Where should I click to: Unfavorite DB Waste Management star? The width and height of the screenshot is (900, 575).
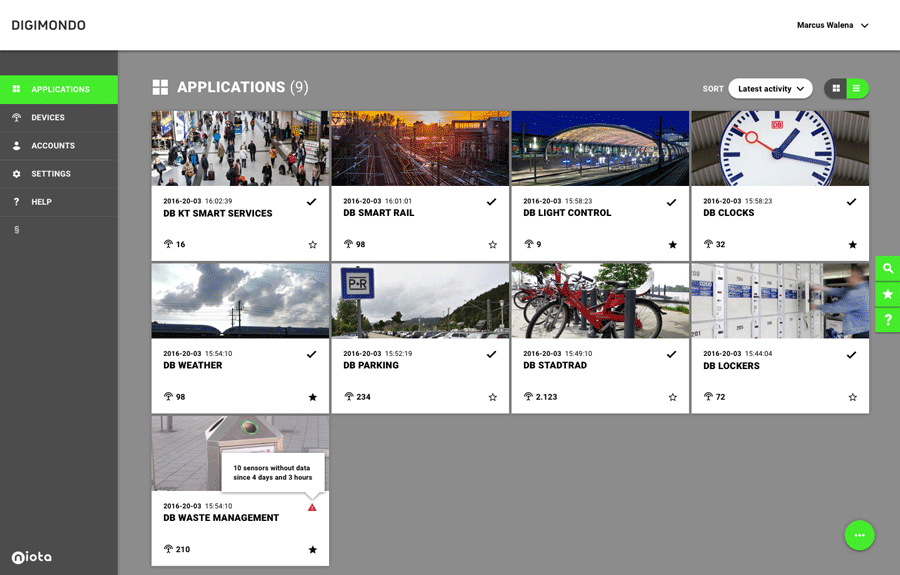pos(313,550)
